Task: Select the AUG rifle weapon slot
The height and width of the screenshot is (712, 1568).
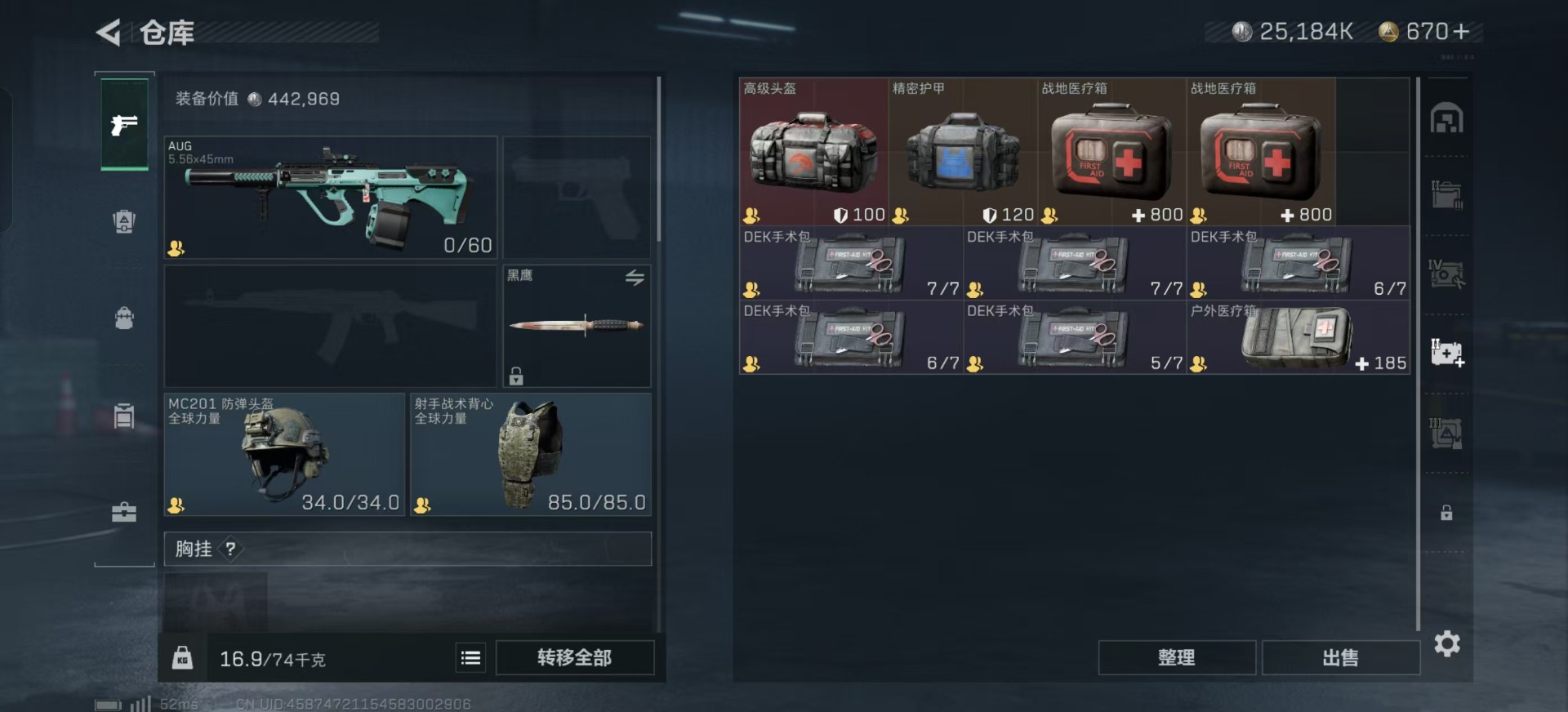Action: pyautogui.click(x=331, y=198)
